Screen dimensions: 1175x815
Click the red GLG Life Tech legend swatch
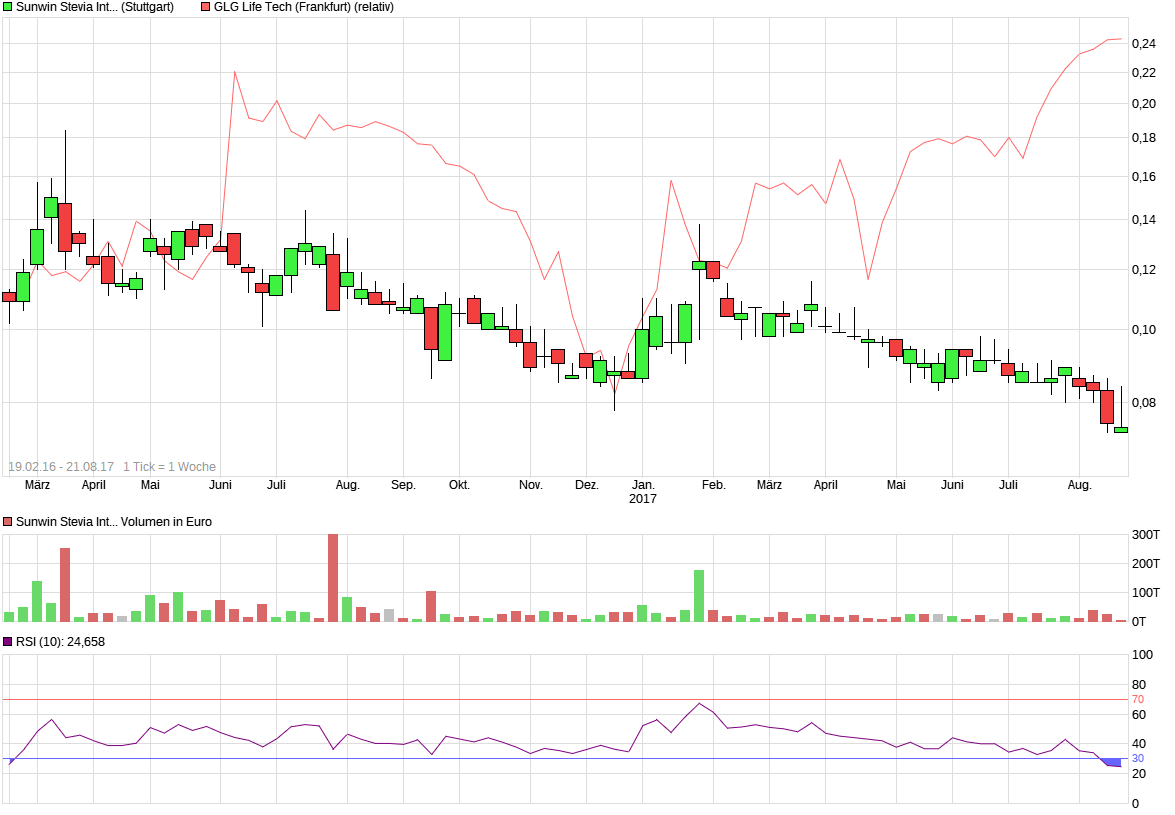[205, 7]
